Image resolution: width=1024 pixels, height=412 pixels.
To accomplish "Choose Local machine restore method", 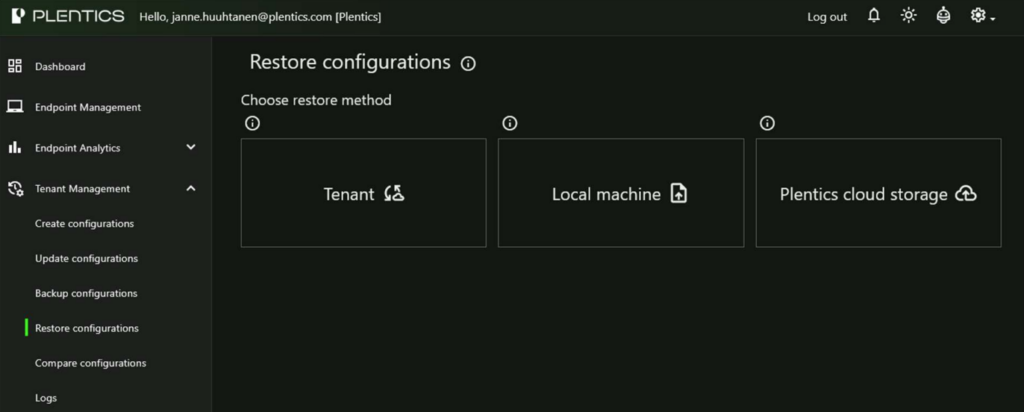I will click(x=621, y=193).
